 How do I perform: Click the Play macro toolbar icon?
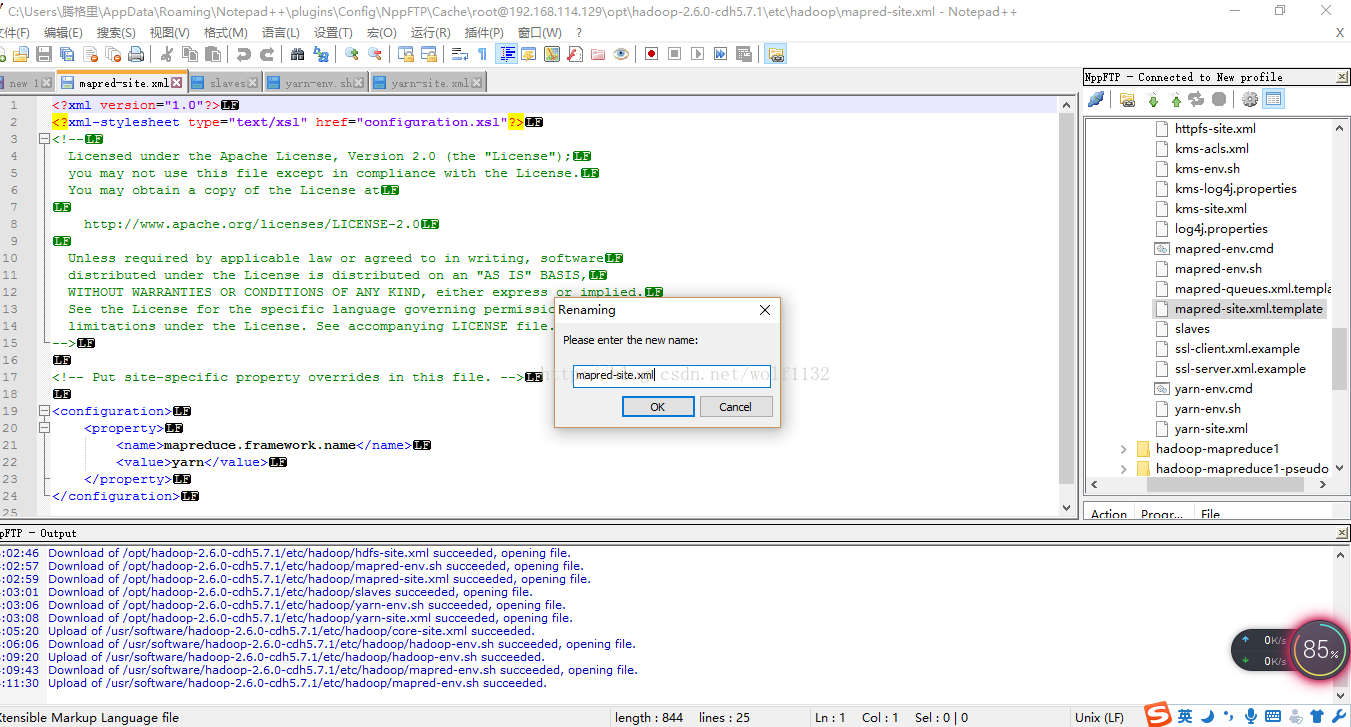(x=697, y=54)
